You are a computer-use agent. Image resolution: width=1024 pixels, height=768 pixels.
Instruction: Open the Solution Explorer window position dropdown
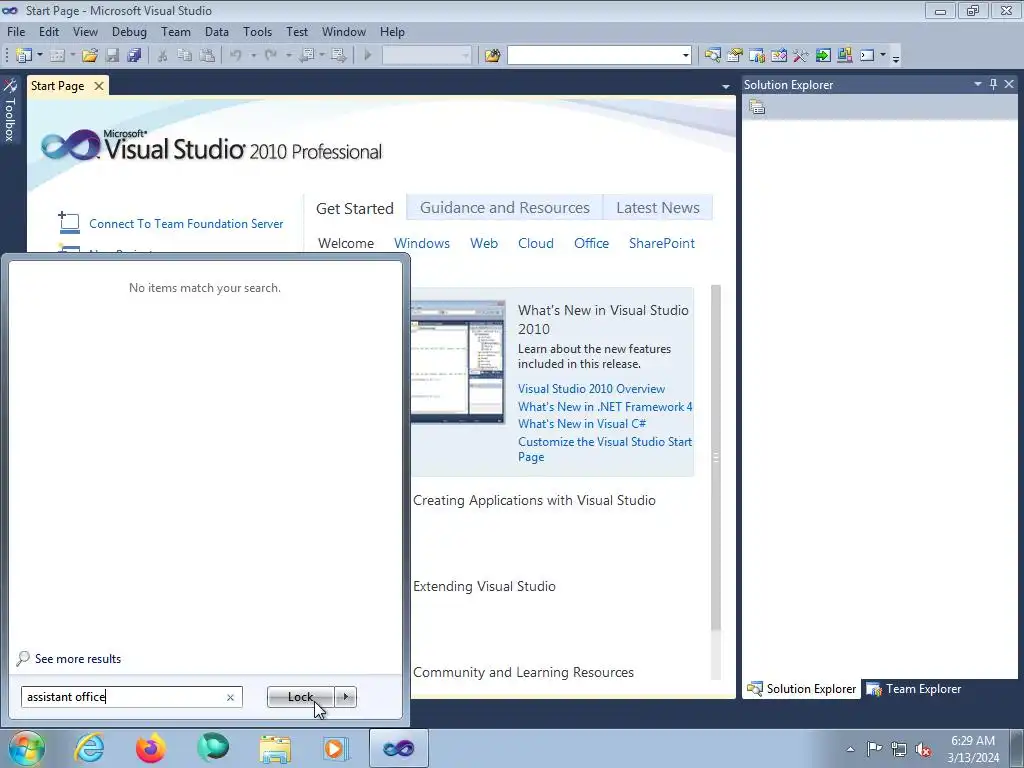click(978, 84)
